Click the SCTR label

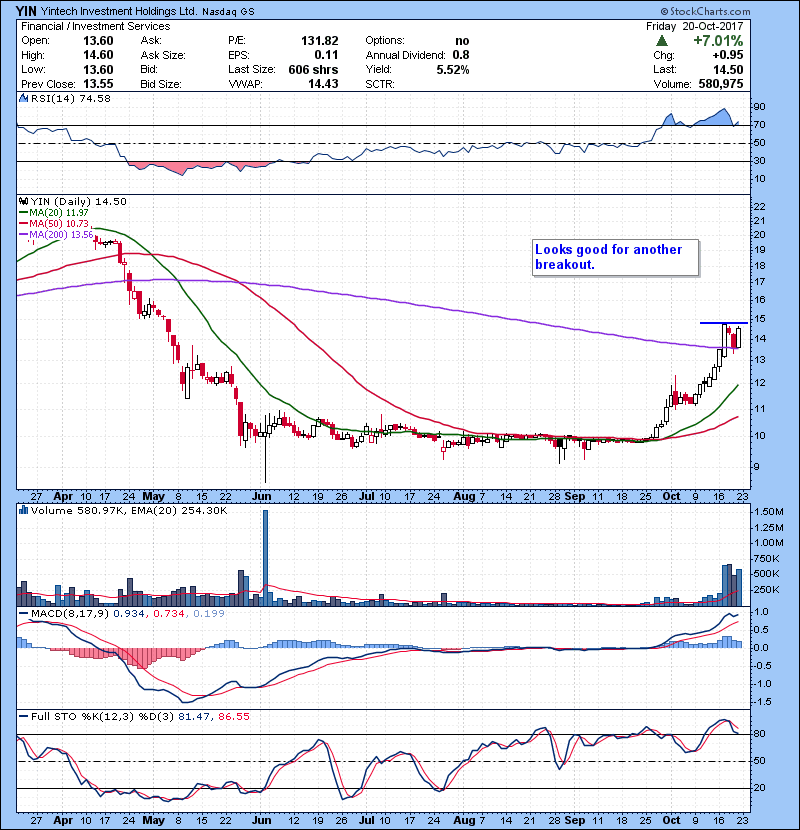point(380,84)
